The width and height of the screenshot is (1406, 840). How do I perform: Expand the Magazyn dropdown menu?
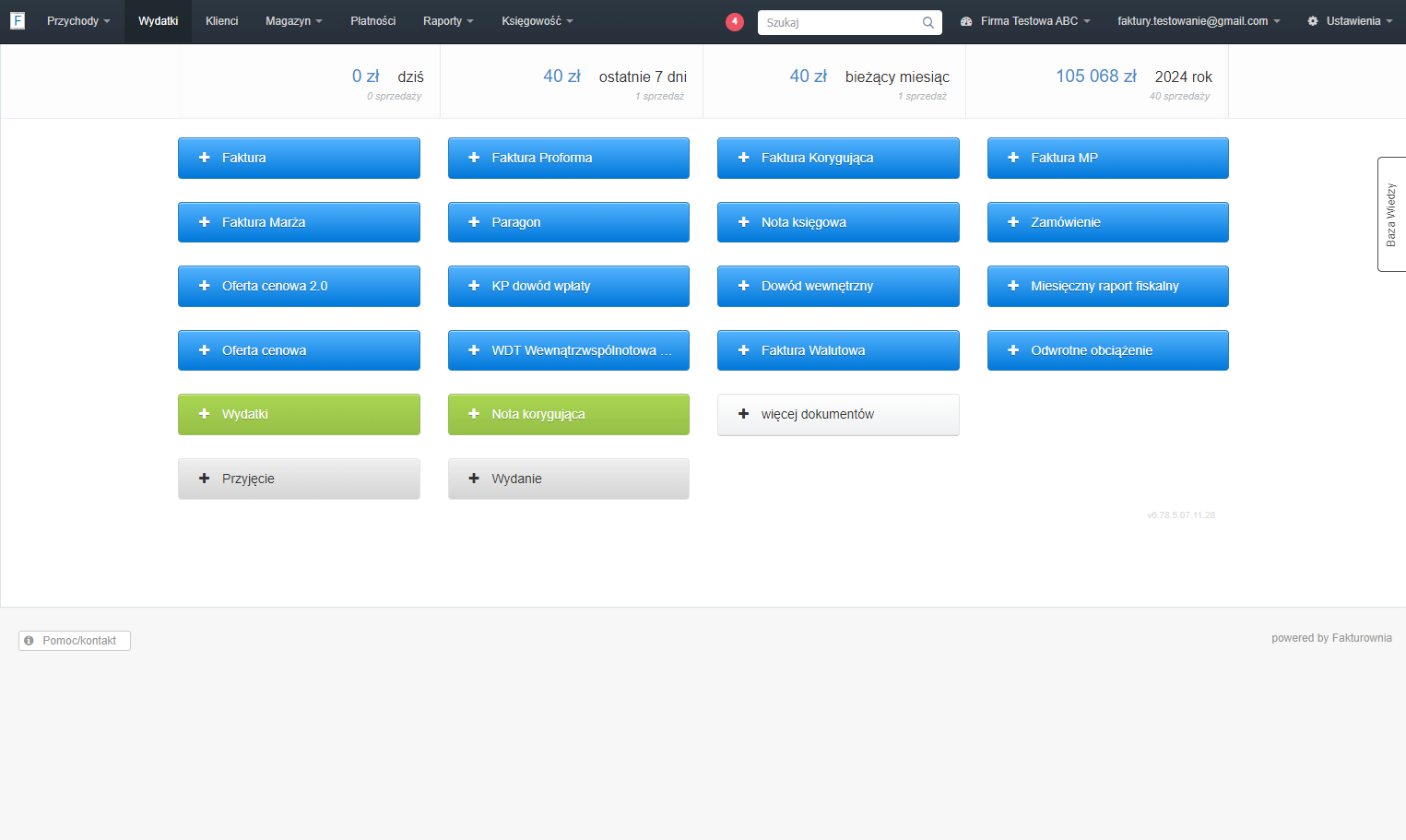pos(294,21)
